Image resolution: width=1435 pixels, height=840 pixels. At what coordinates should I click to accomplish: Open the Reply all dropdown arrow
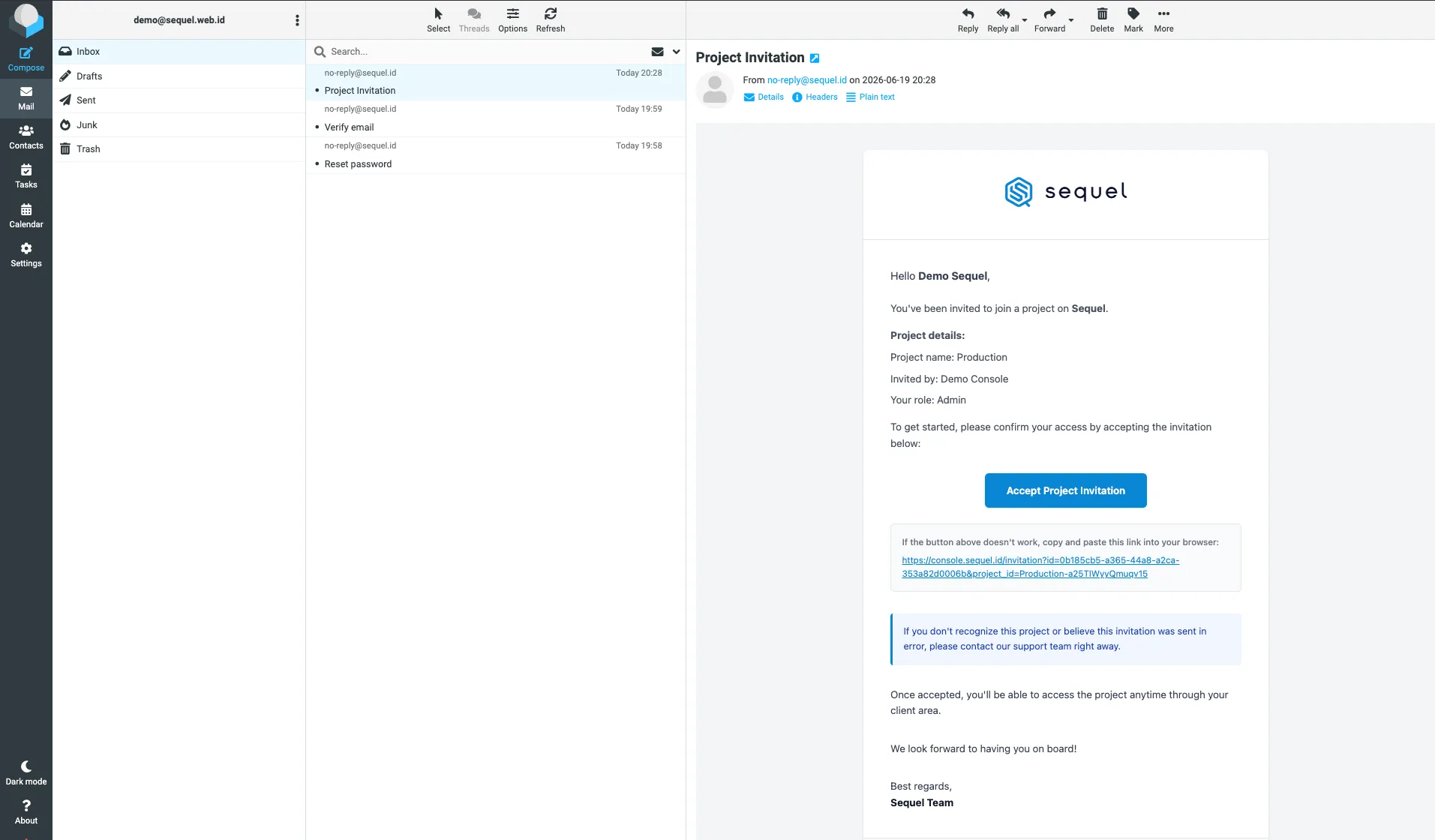click(1025, 21)
